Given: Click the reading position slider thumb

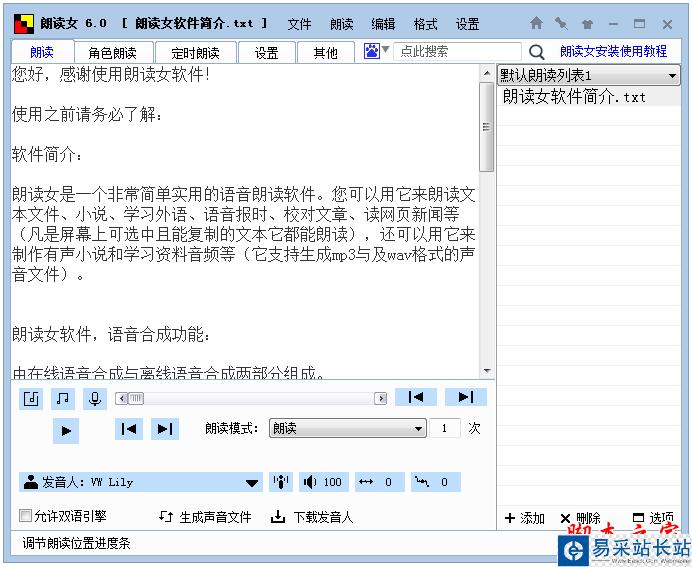Looking at the screenshot, I should (135, 398).
